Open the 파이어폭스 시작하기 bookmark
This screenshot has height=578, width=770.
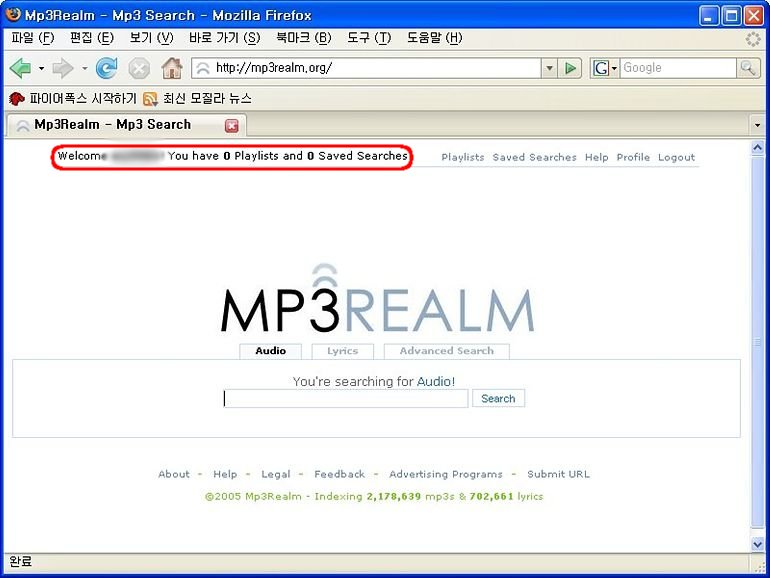pyautogui.click(x=73, y=99)
